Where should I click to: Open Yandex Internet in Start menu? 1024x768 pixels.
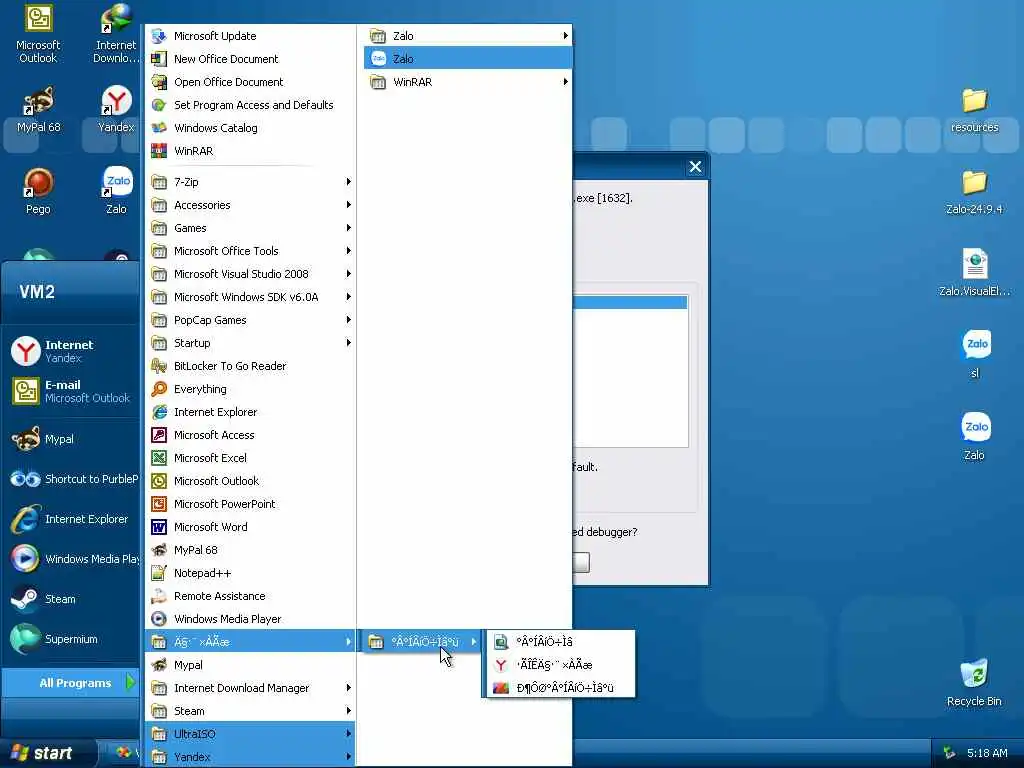(x=71, y=351)
